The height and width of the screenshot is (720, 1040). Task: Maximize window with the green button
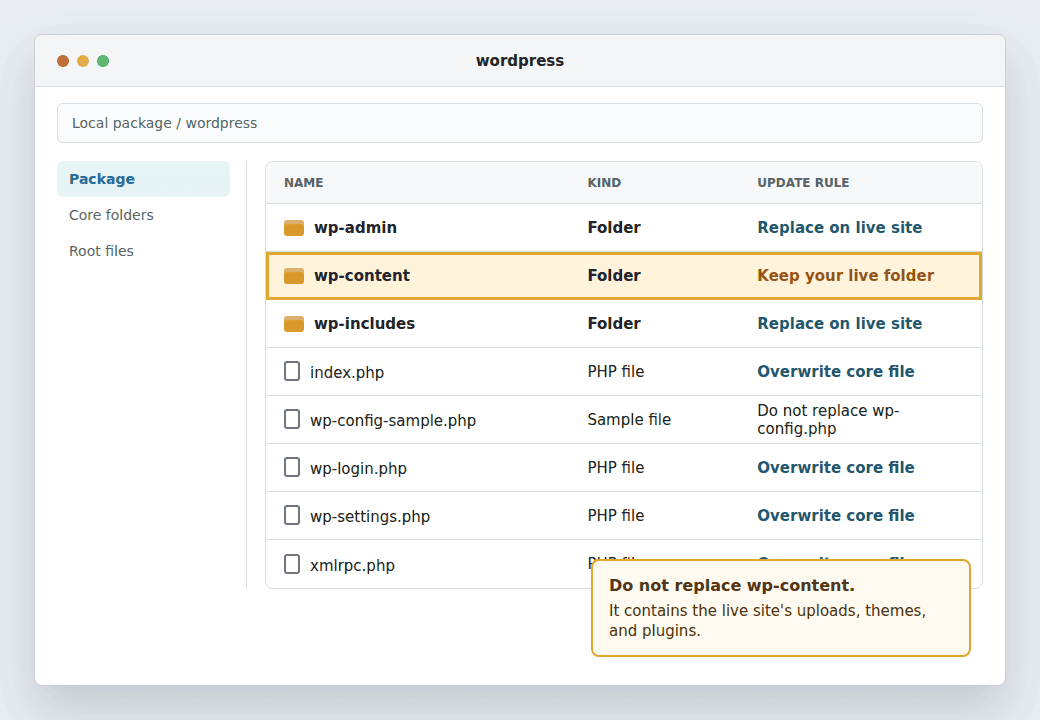(103, 61)
